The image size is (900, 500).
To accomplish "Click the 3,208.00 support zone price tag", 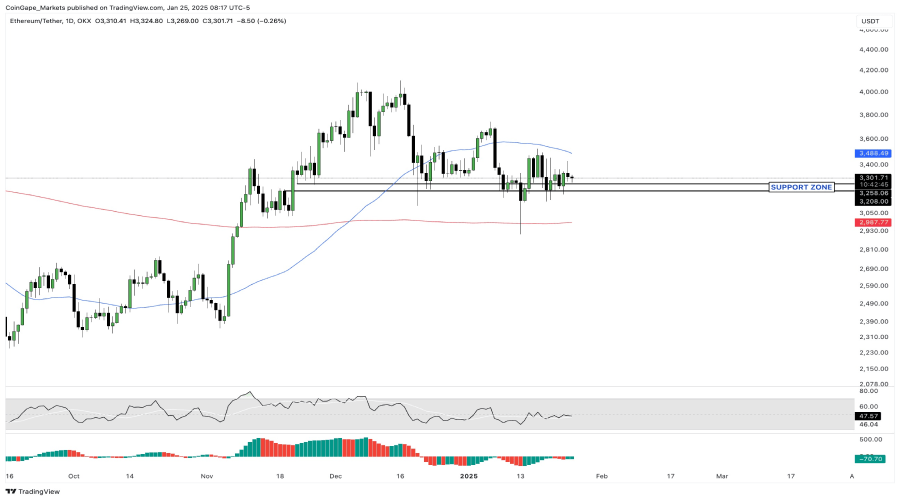I will (872, 201).
